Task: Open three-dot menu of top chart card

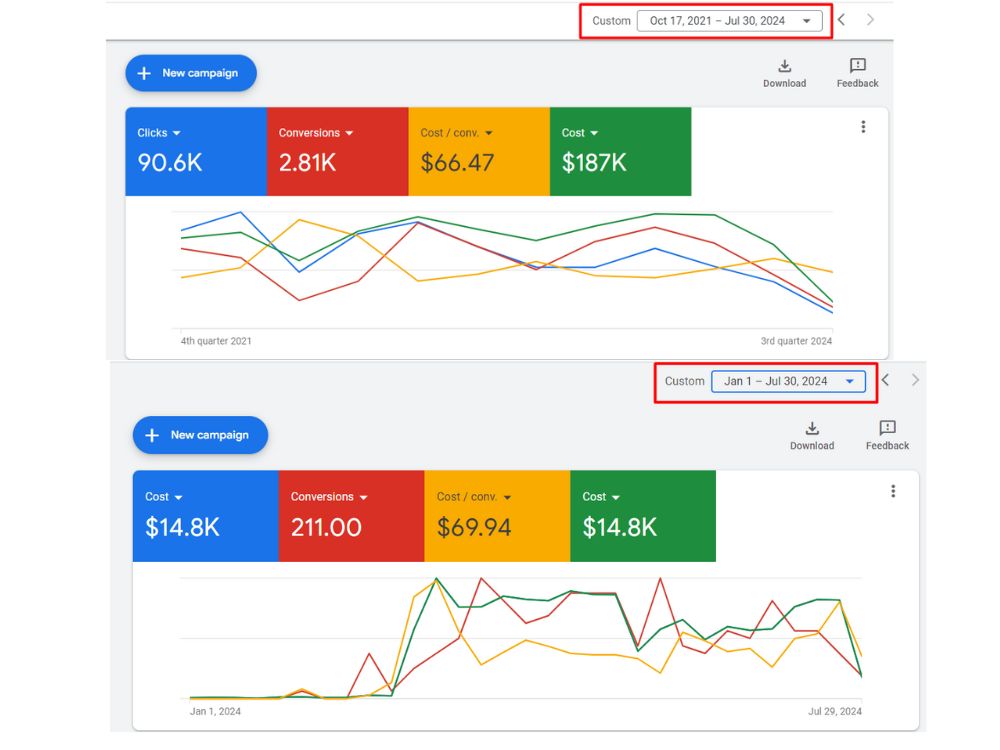Action: click(x=864, y=127)
